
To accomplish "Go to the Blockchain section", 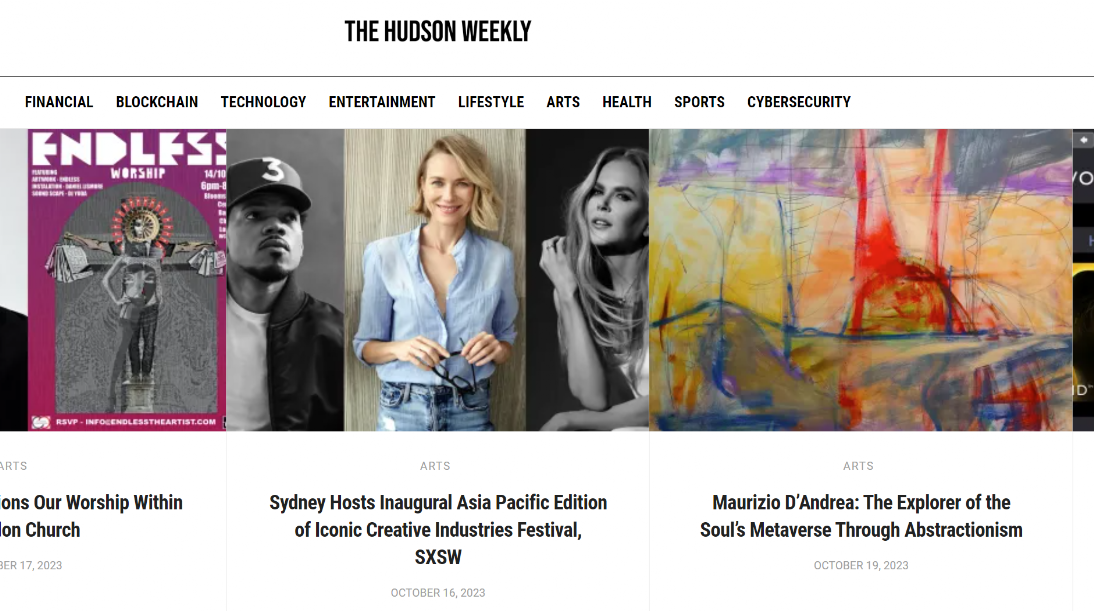I will [x=157, y=102].
